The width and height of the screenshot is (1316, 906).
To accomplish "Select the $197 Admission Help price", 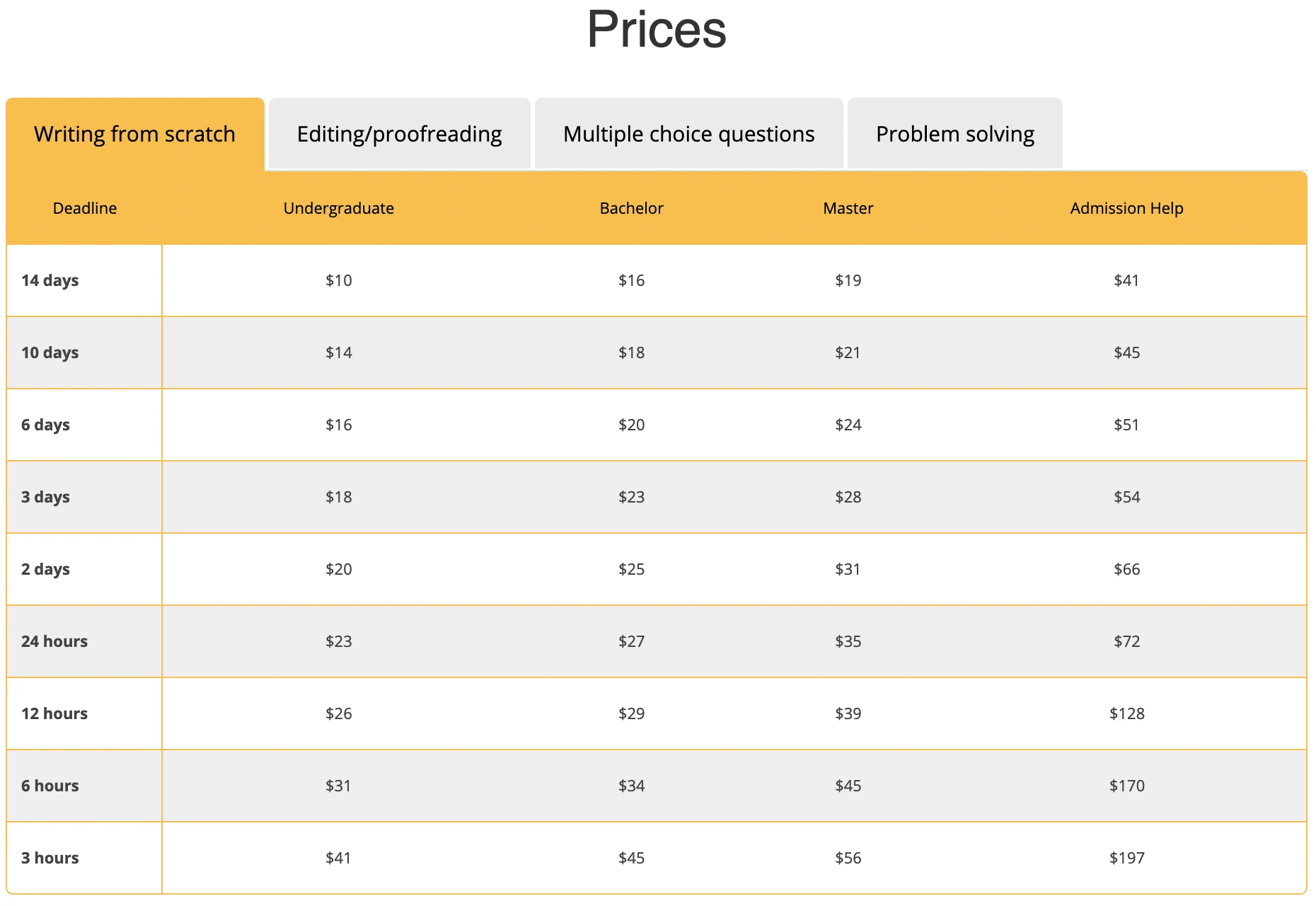I will pos(1128,857).
